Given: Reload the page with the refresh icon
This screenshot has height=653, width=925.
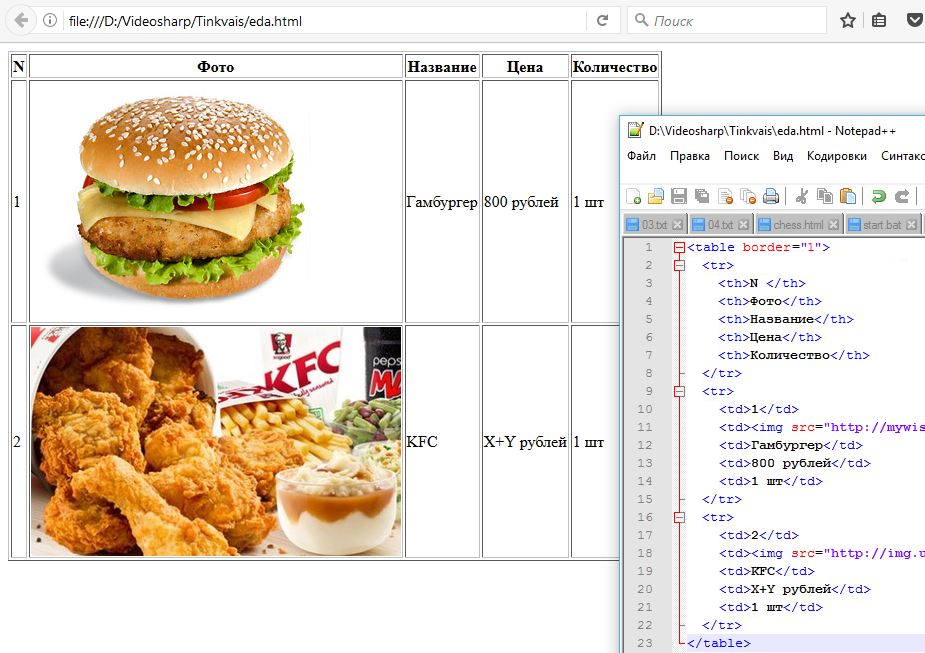Looking at the screenshot, I should 602,21.
